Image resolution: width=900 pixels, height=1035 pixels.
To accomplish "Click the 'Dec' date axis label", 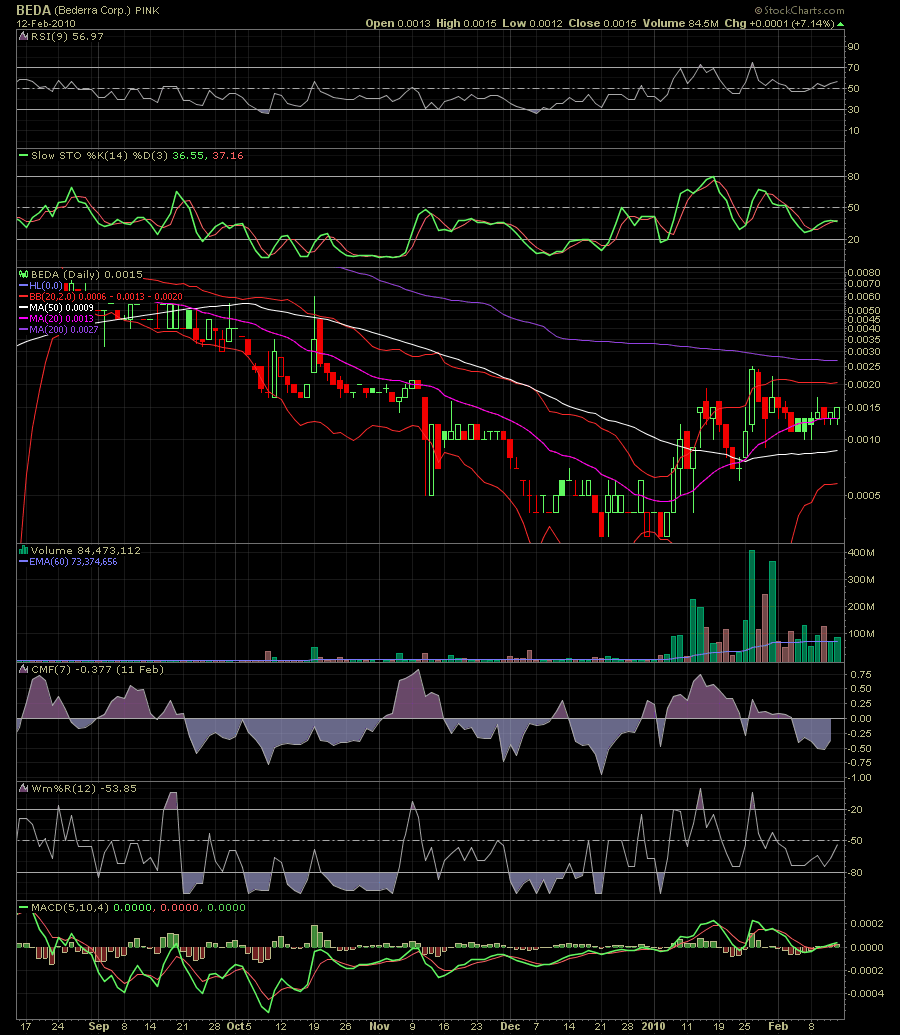I will click(510, 1026).
